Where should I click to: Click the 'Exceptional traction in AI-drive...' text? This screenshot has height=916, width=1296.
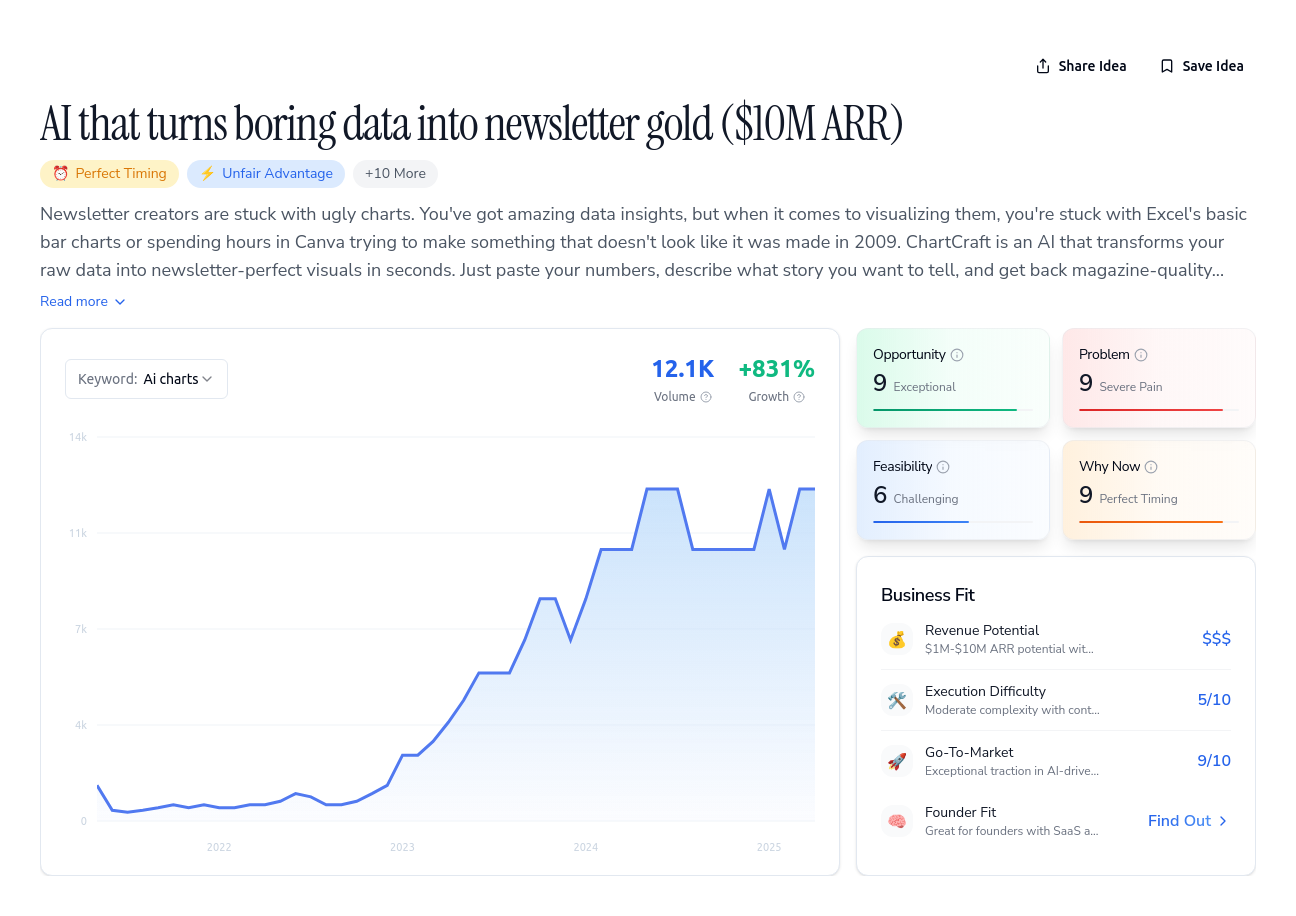point(1012,771)
